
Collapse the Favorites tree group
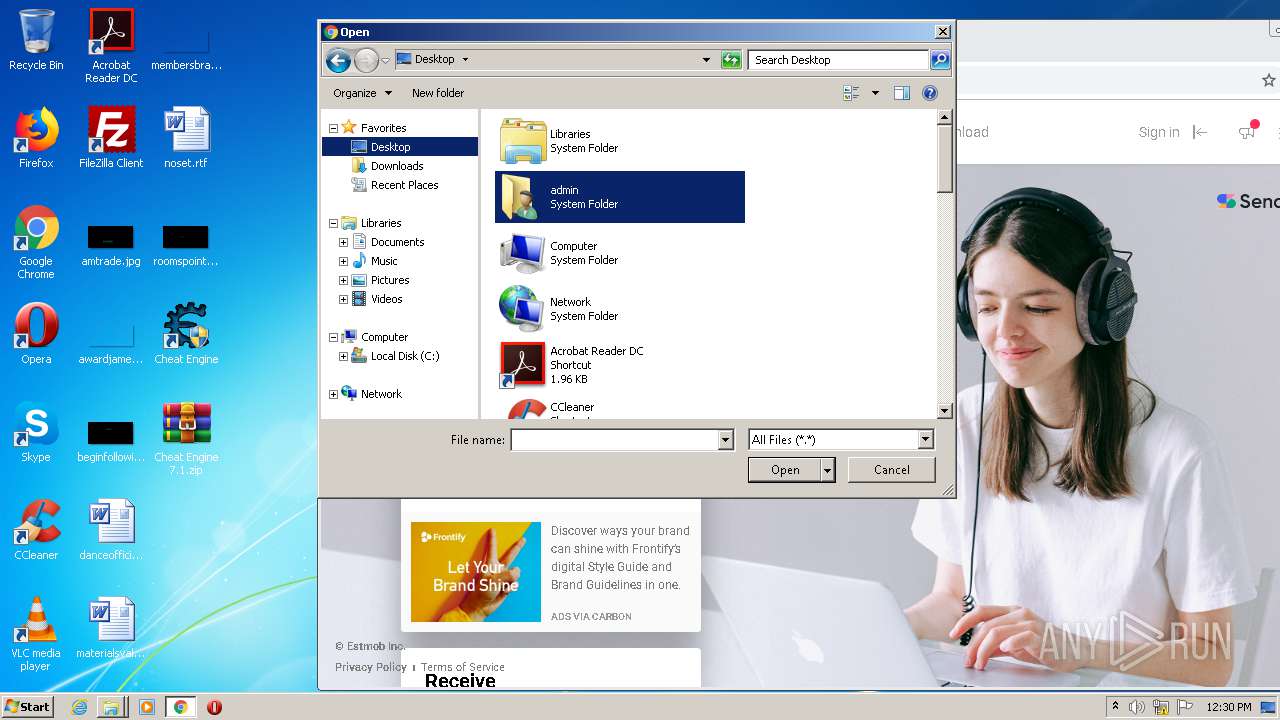click(333, 128)
